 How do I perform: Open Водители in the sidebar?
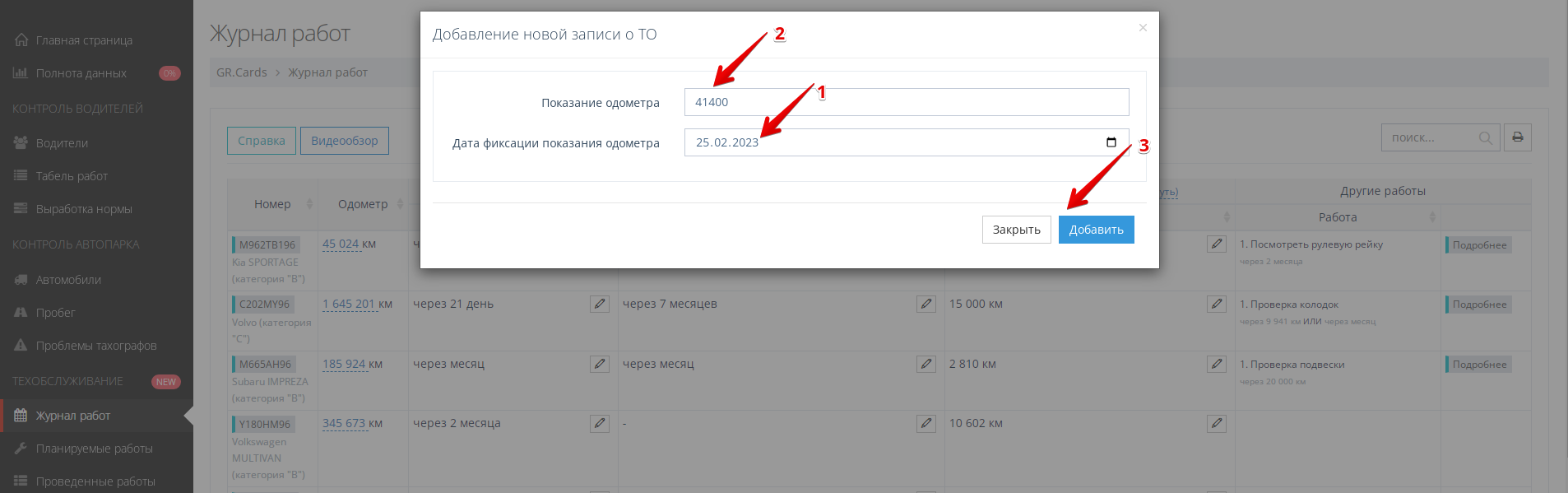(62, 143)
